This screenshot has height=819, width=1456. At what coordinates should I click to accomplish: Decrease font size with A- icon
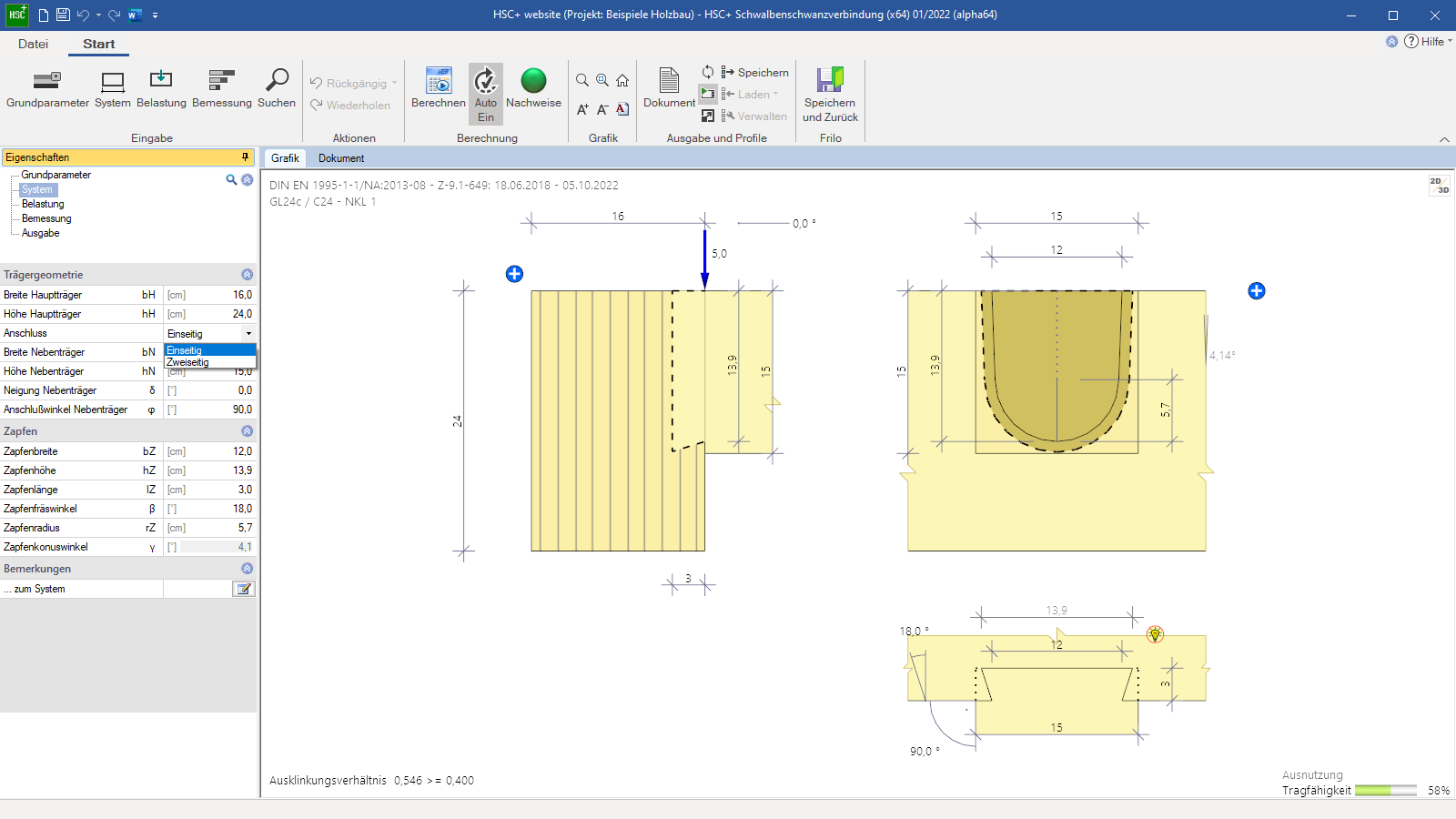pyautogui.click(x=602, y=109)
